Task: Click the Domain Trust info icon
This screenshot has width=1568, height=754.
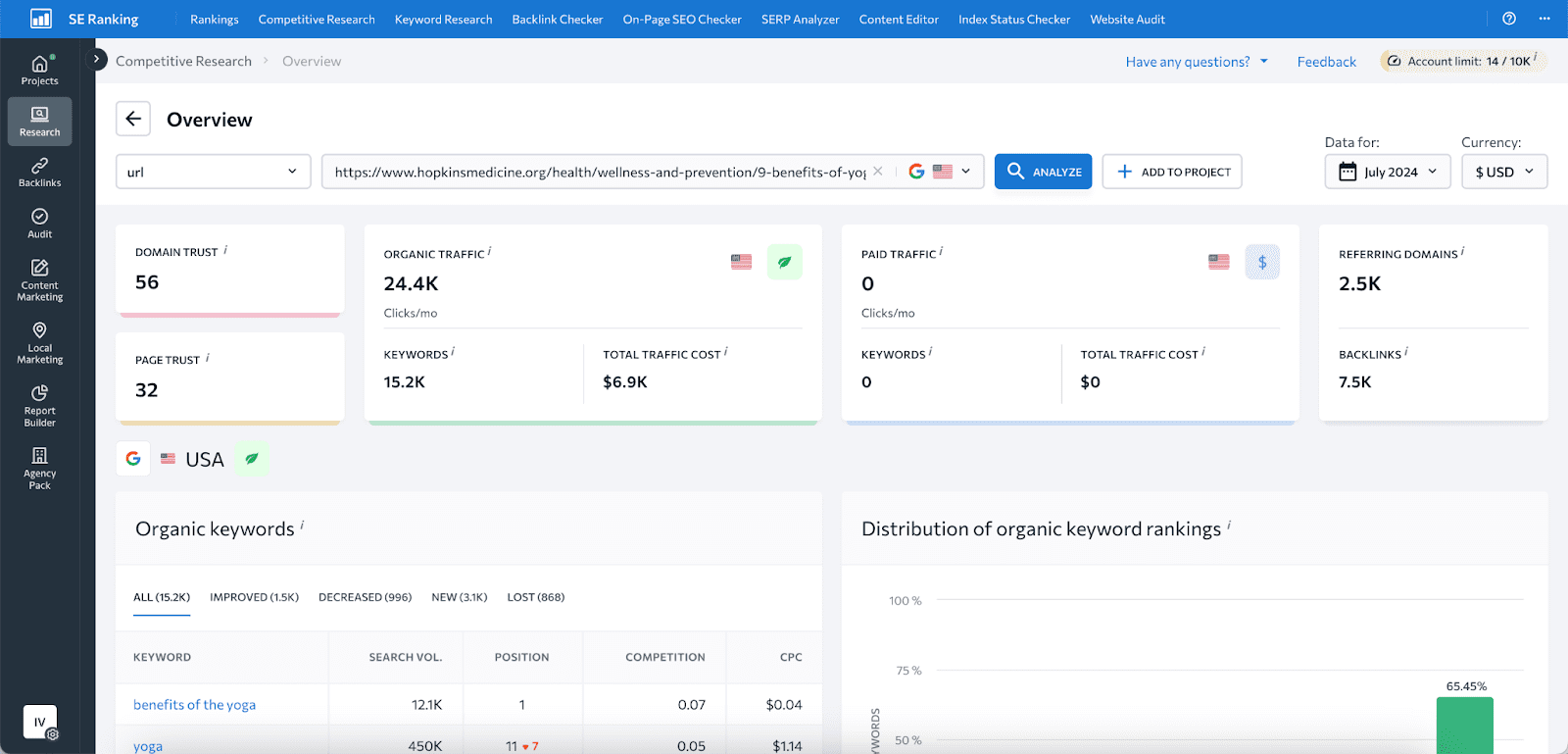Action: click(225, 250)
